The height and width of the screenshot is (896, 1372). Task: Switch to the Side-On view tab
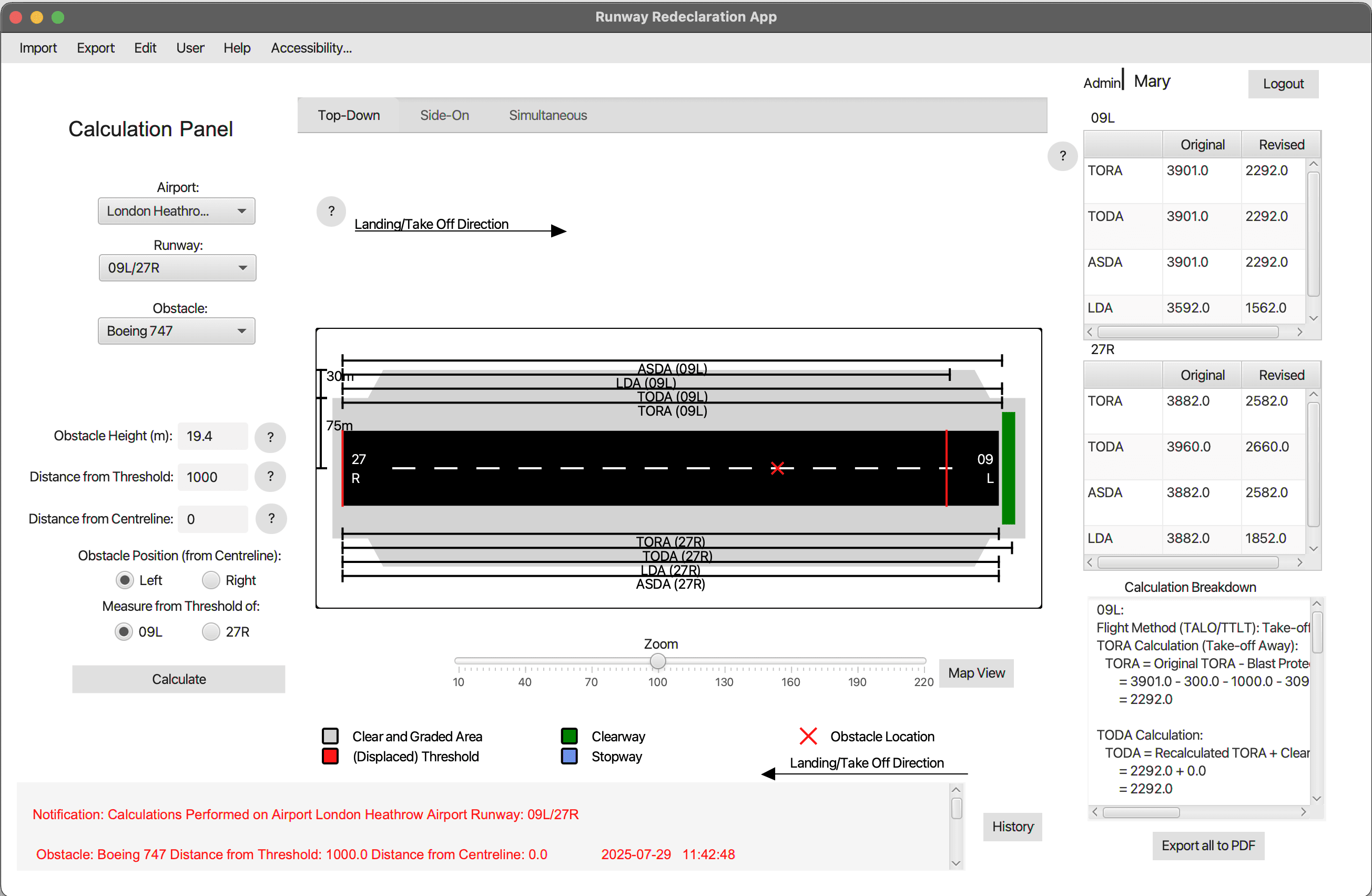pos(444,115)
